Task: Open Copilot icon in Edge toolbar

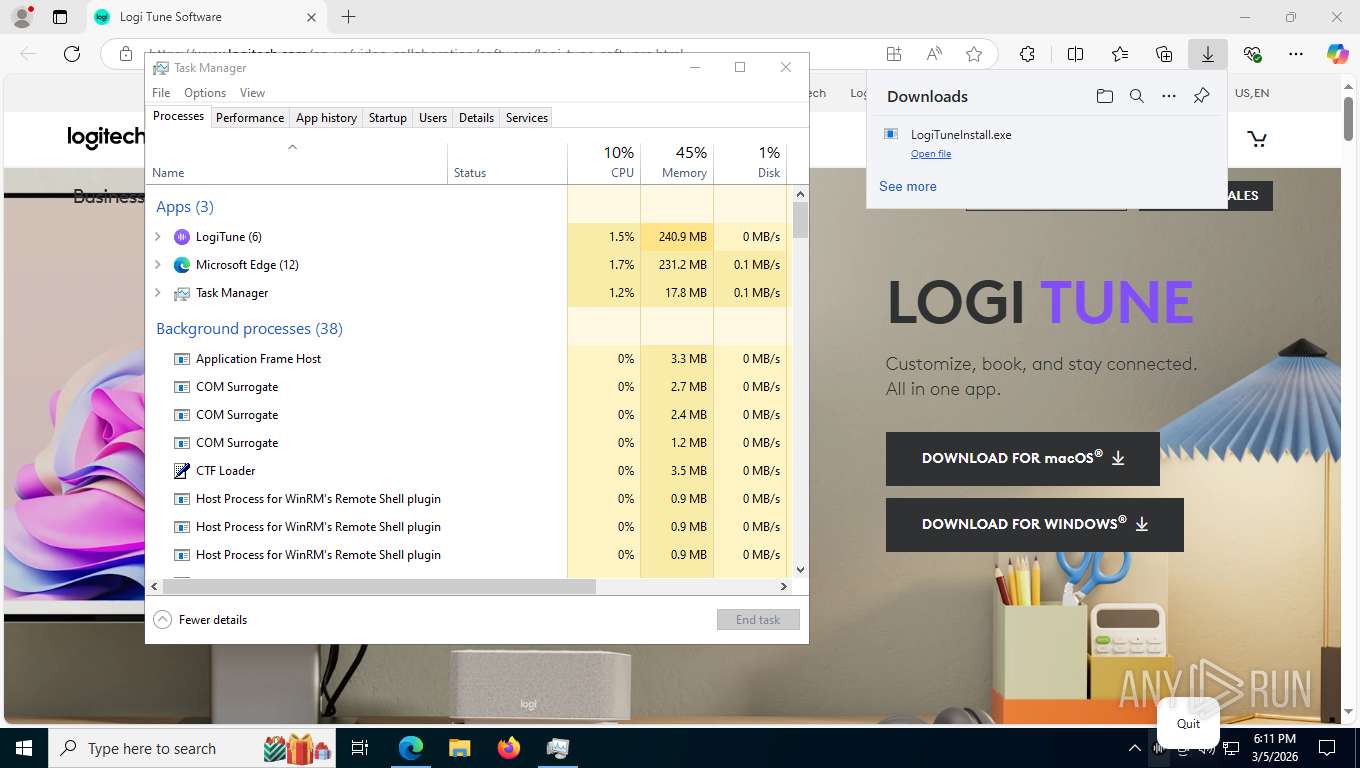Action: [1338, 54]
